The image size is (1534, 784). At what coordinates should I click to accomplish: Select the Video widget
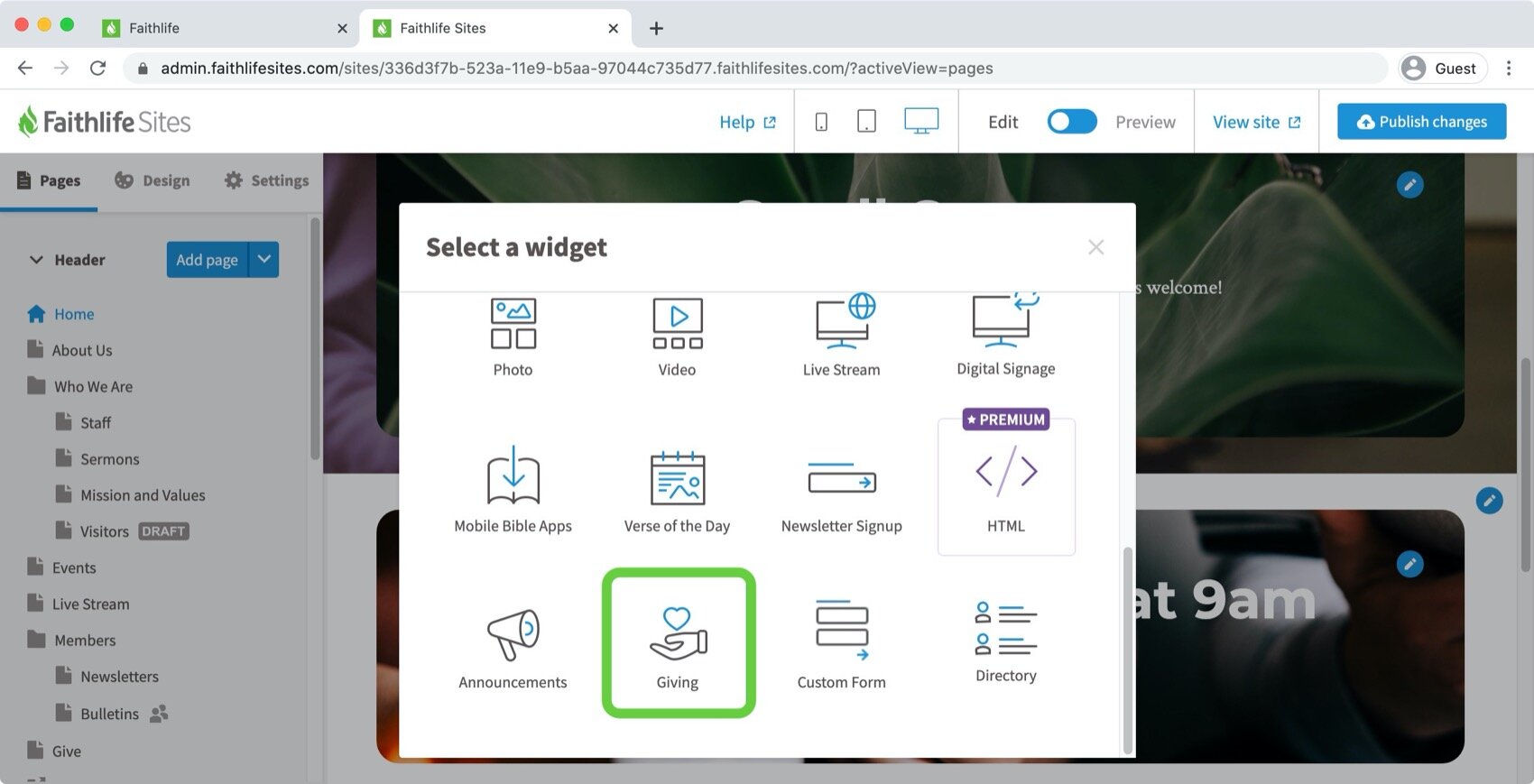point(677,337)
